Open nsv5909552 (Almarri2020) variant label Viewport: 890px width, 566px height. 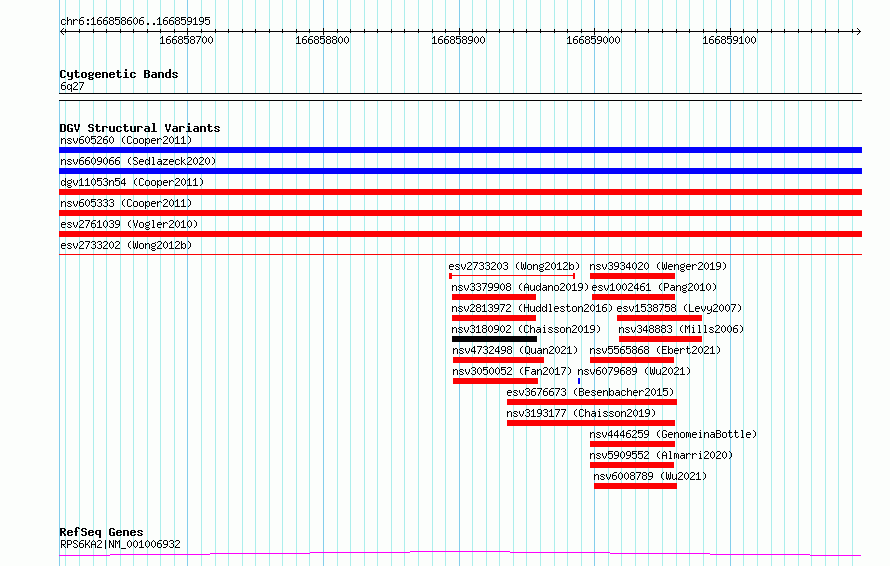[661, 455]
